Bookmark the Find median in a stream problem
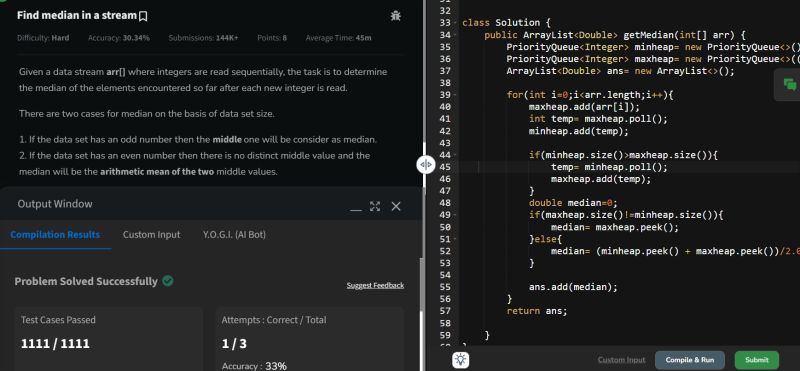The height and width of the screenshot is (371, 800). (143, 16)
